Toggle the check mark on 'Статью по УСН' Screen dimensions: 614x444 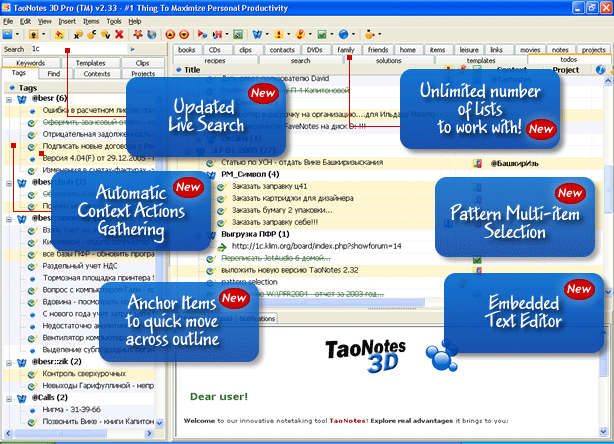pyautogui.click(x=211, y=163)
